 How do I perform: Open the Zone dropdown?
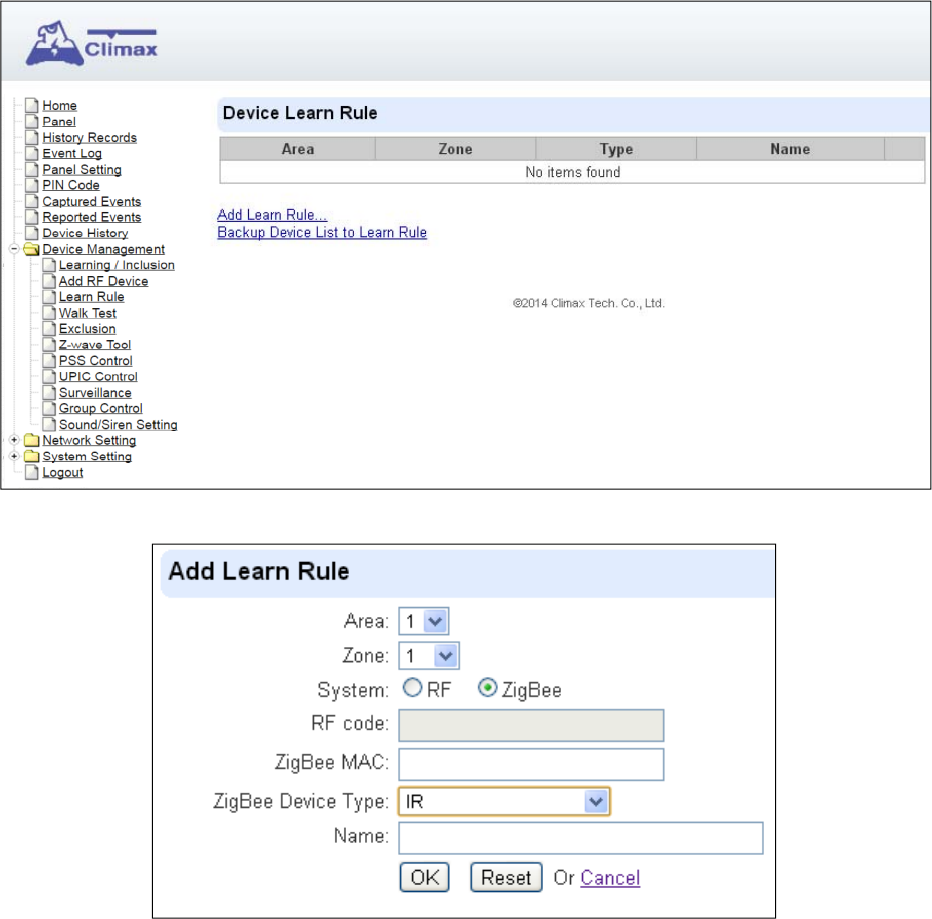[x=429, y=656]
